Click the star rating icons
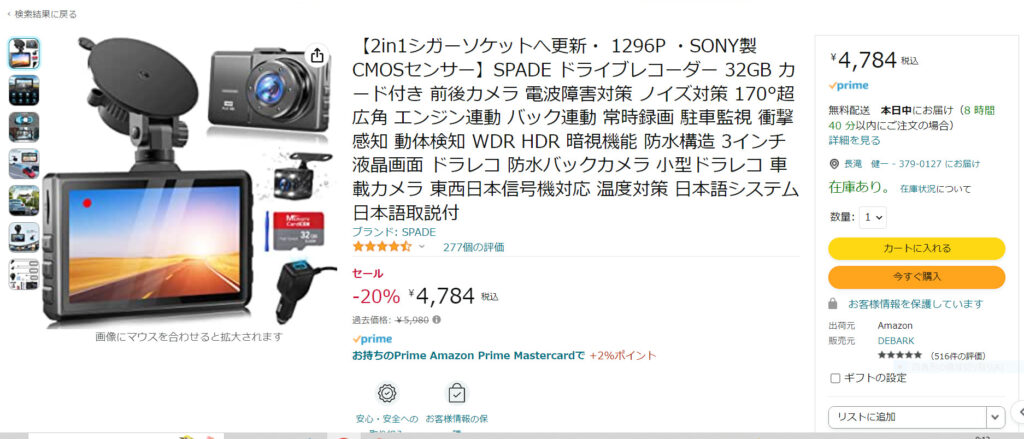The image size is (1024, 439). coord(382,247)
